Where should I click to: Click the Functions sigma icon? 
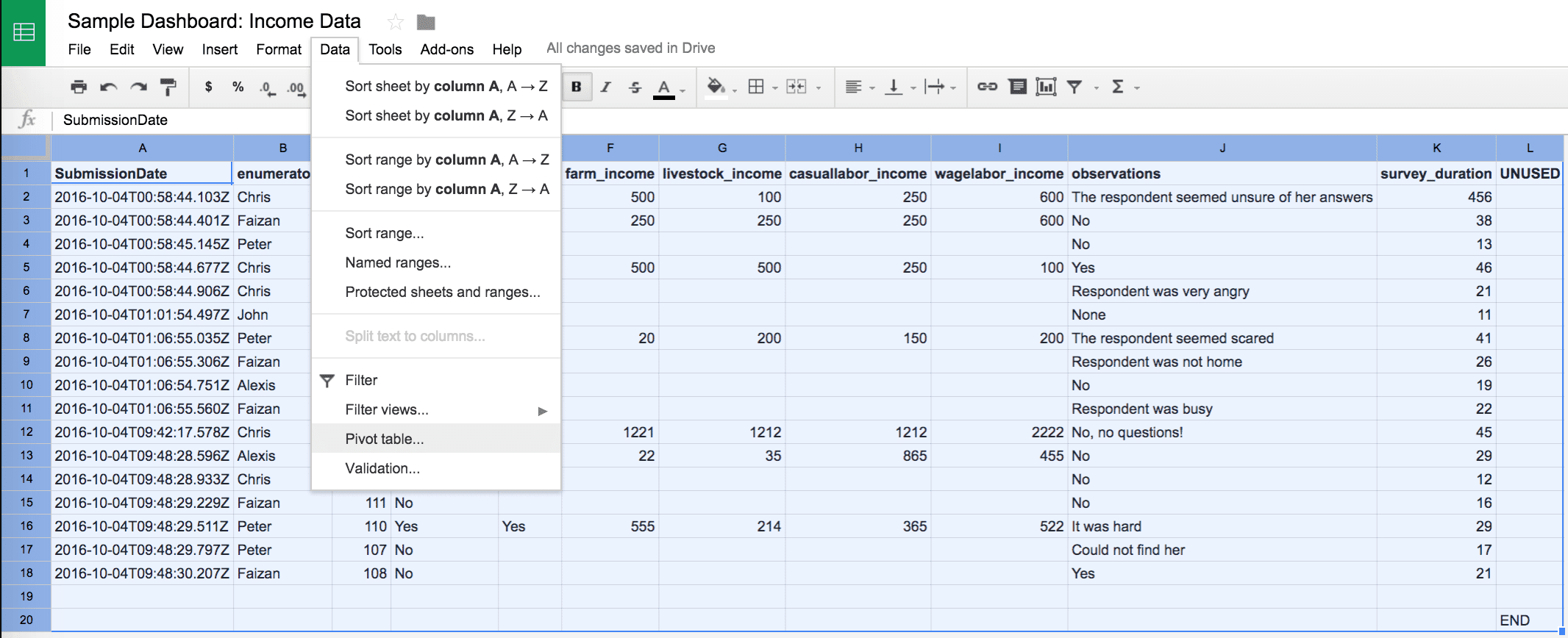tap(1118, 87)
